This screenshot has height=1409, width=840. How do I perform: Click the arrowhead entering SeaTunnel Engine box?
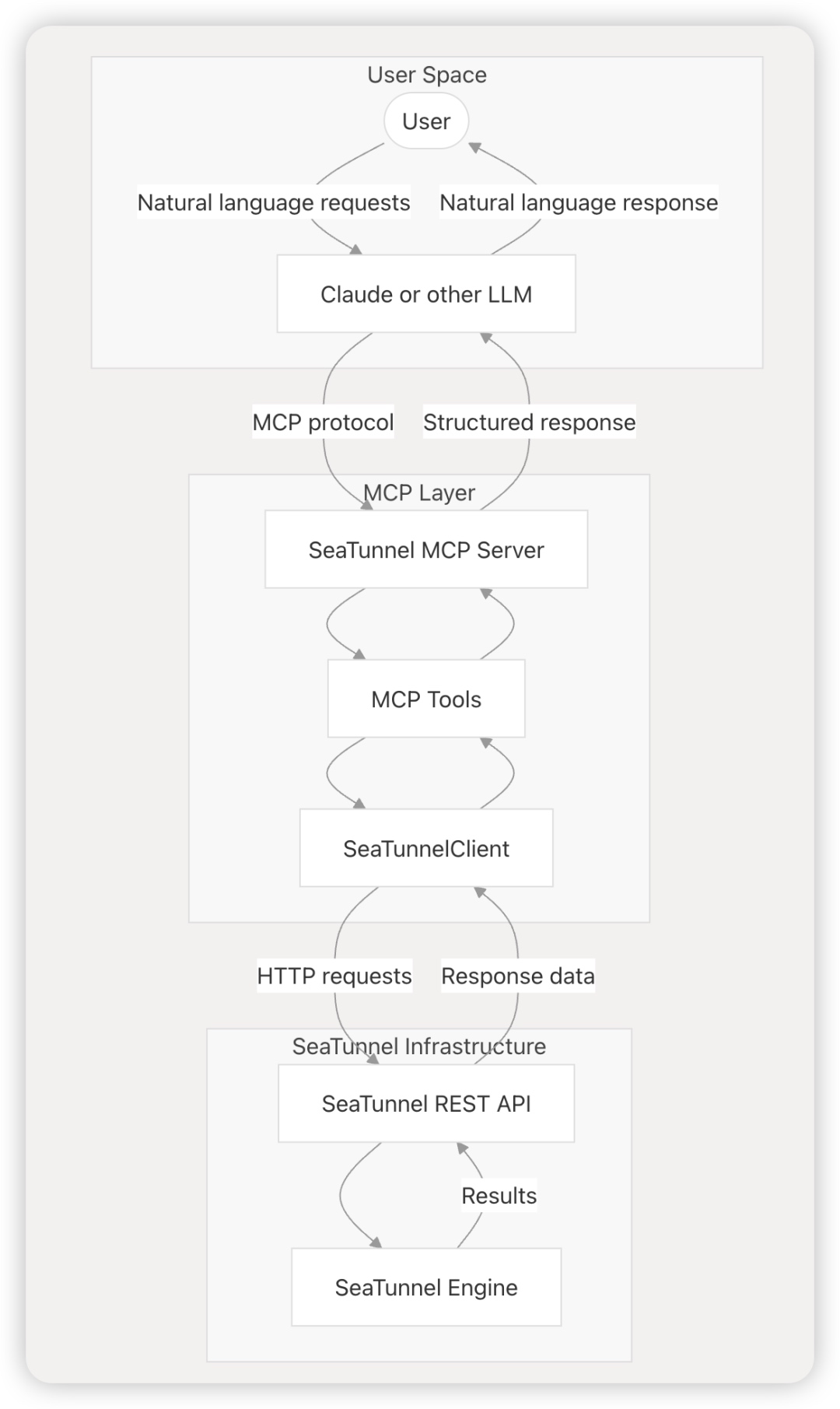[x=376, y=1243]
